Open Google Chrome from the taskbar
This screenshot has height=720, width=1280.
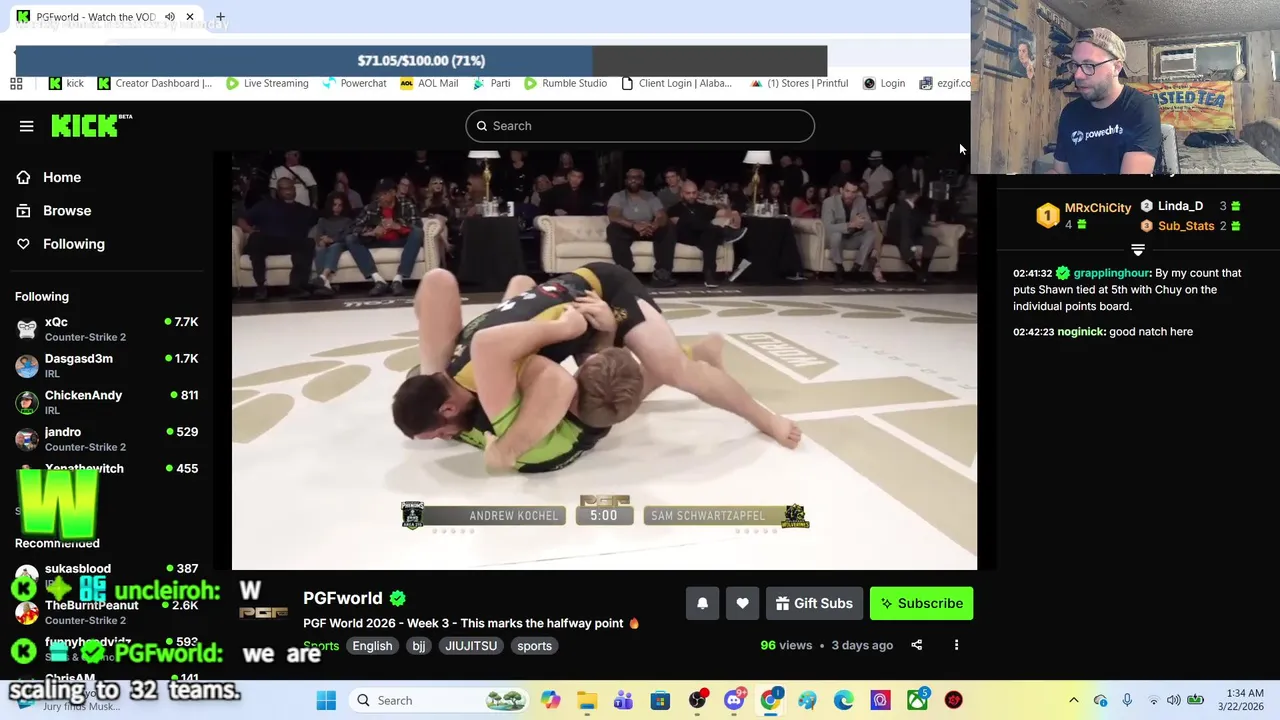(770, 700)
